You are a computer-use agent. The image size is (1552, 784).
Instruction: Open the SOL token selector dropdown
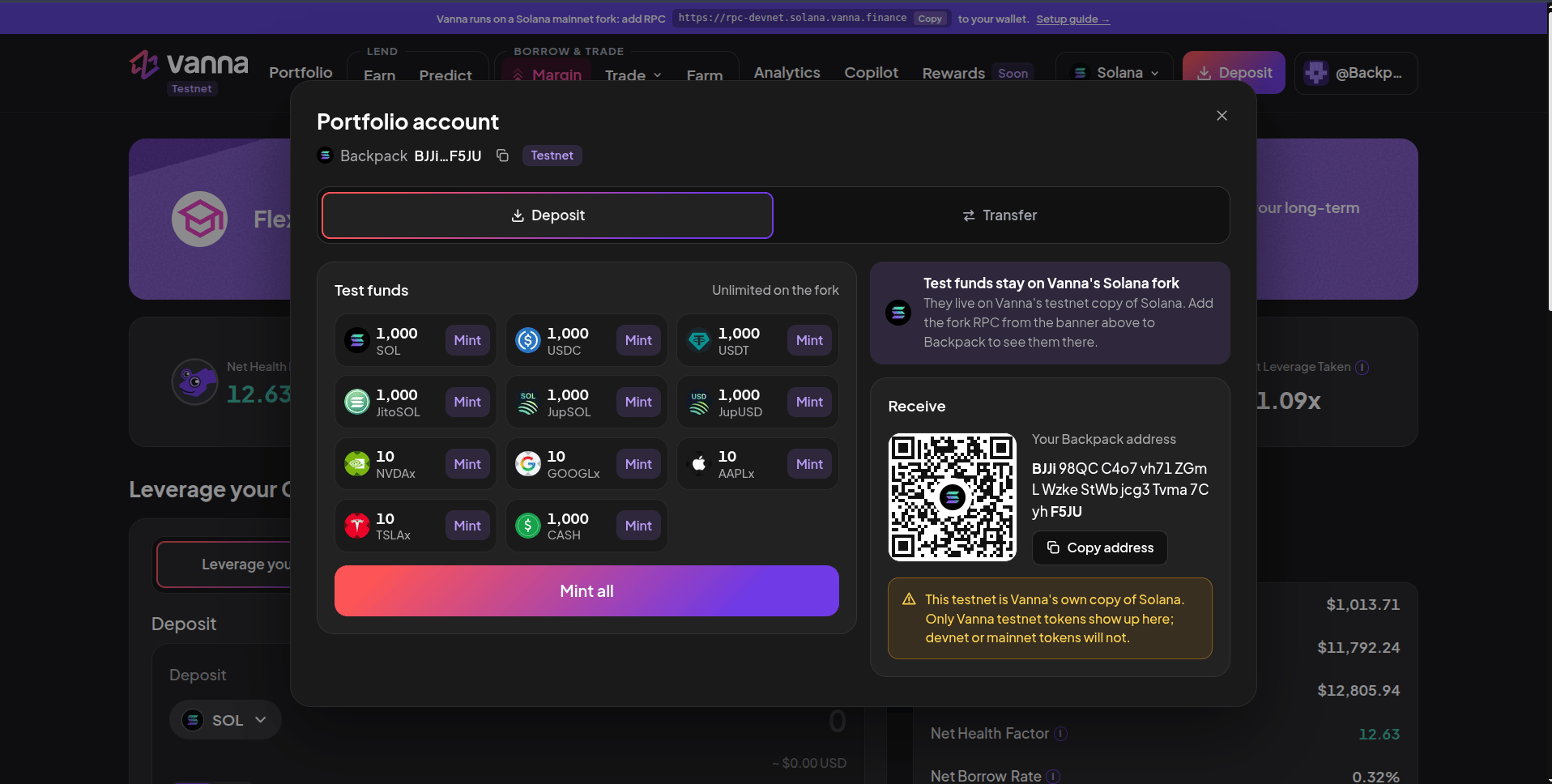pos(225,720)
